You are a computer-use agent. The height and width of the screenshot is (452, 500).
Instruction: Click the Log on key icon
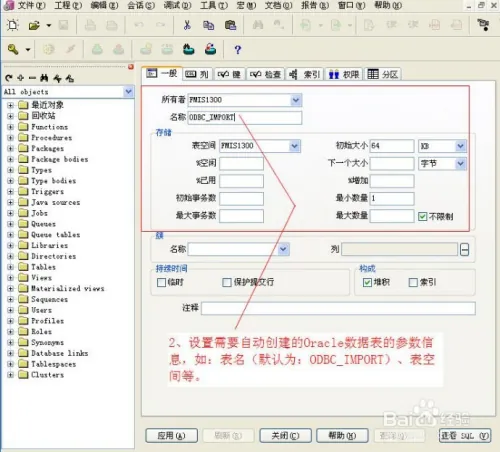click(x=13, y=50)
